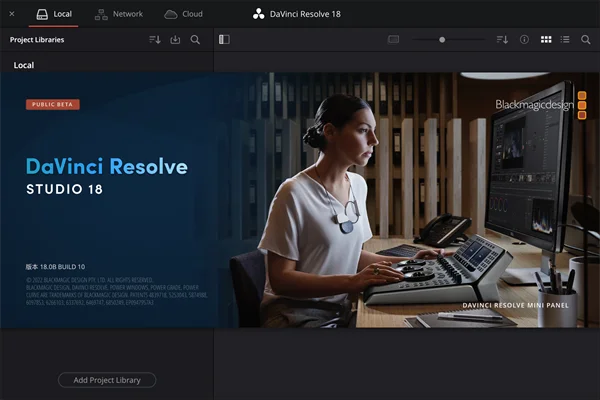Image resolution: width=600 pixels, height=400 pixels.
Task: Open the Network libraries tab
Action: point(119,14)
